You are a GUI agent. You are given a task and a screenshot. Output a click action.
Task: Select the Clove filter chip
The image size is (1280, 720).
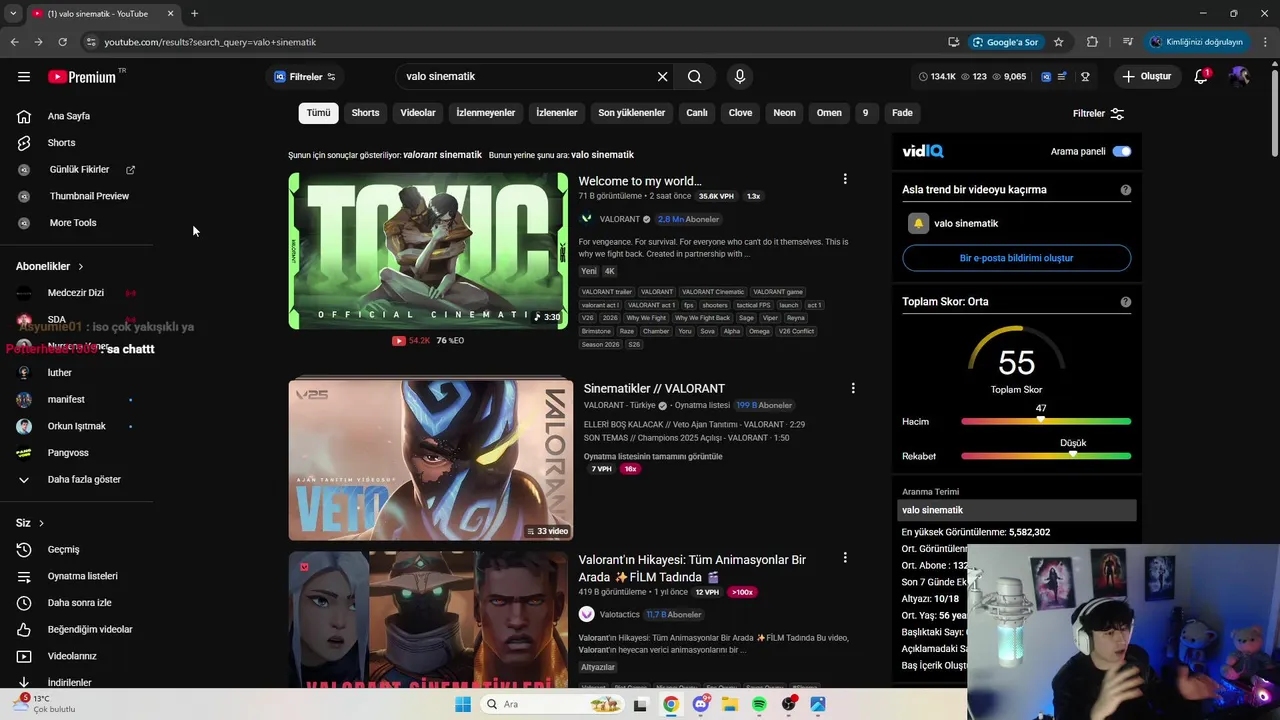(740, 113)
